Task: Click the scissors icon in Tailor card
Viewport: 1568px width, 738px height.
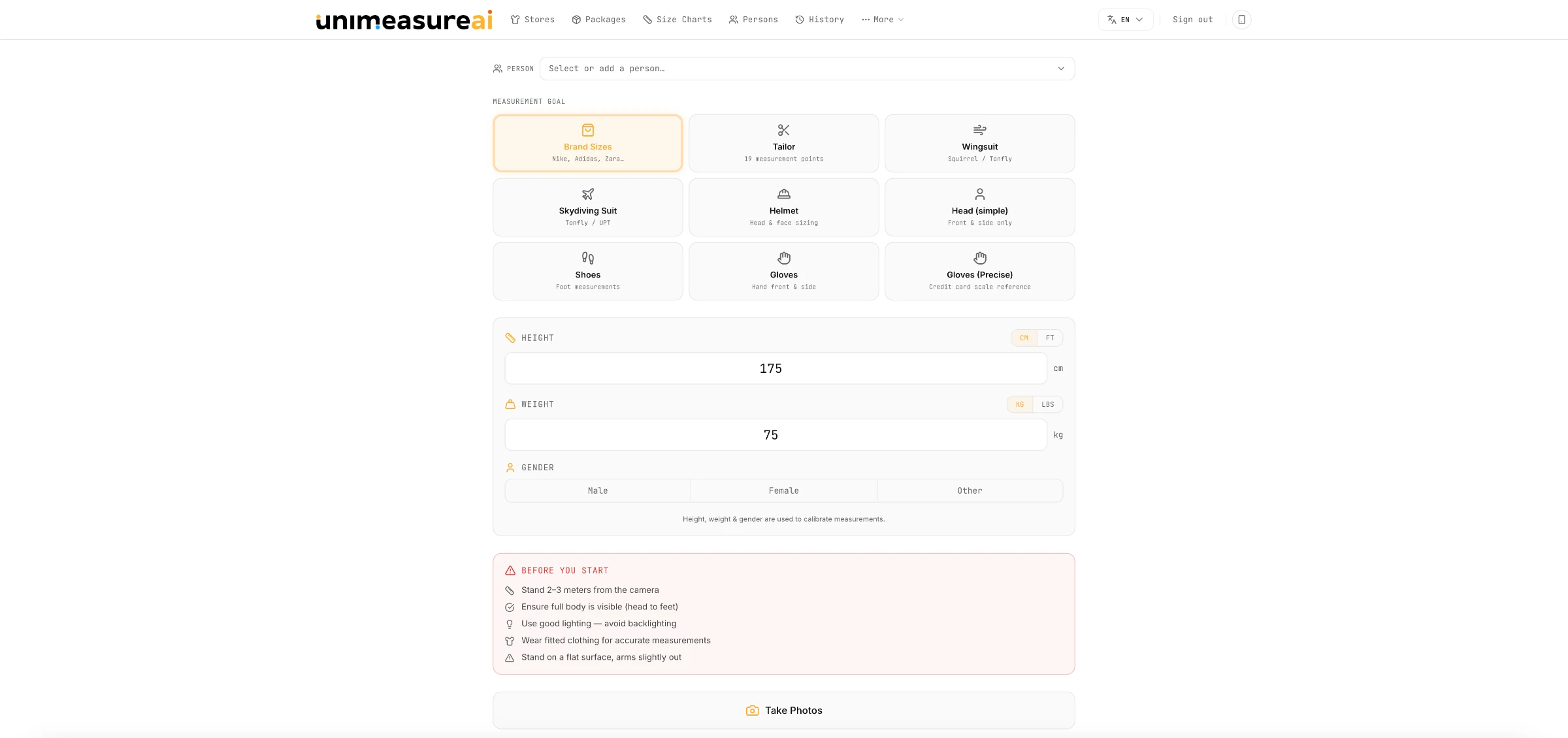Action: pos(784,130)
